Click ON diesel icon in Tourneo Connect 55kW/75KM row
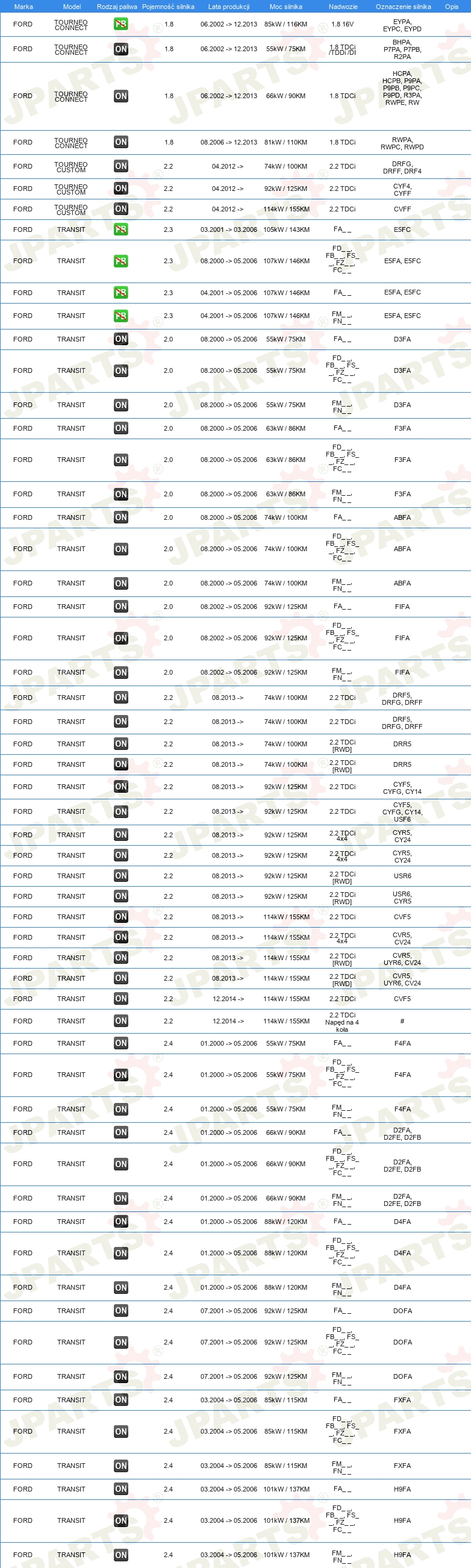Image resolution: width=471 pixels, height=1568 pixels. pos(120,49)
